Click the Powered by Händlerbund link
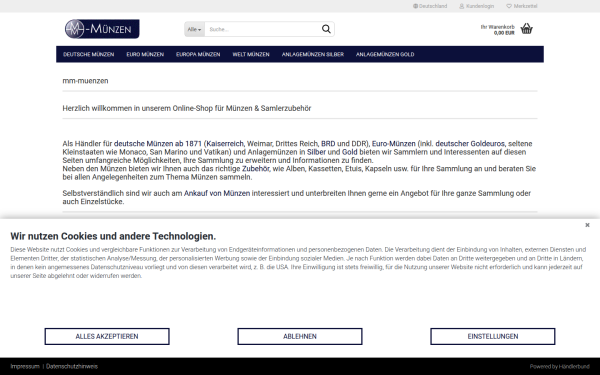This screenshot has height=375, width=600. pos(559,366)
